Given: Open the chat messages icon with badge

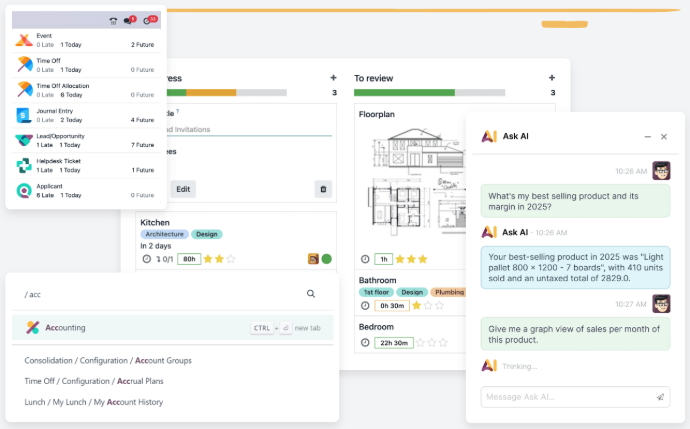Looking at the screenshot, I should (x=129, y=20).
